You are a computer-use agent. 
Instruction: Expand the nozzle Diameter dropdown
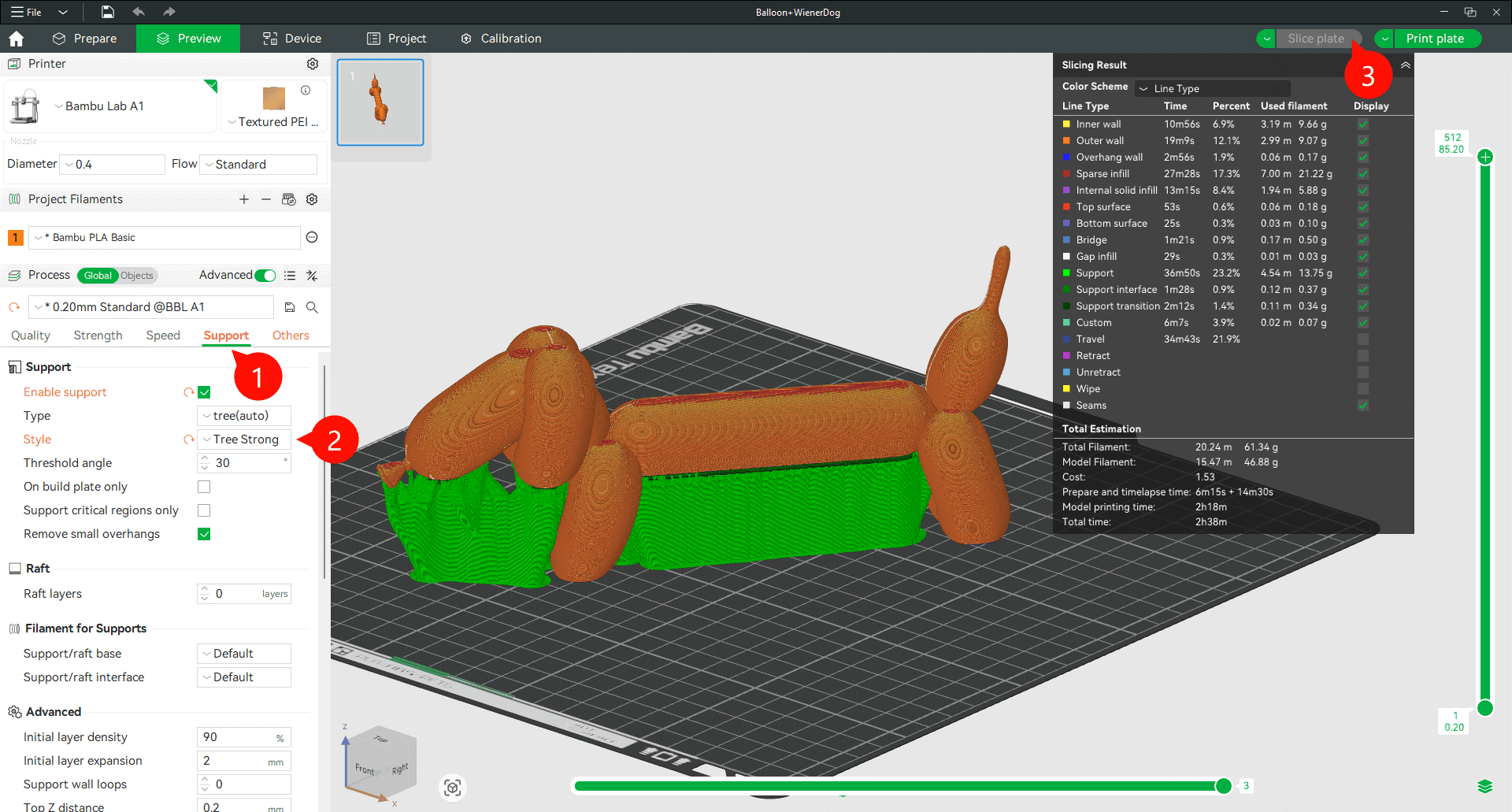(113, 165)
